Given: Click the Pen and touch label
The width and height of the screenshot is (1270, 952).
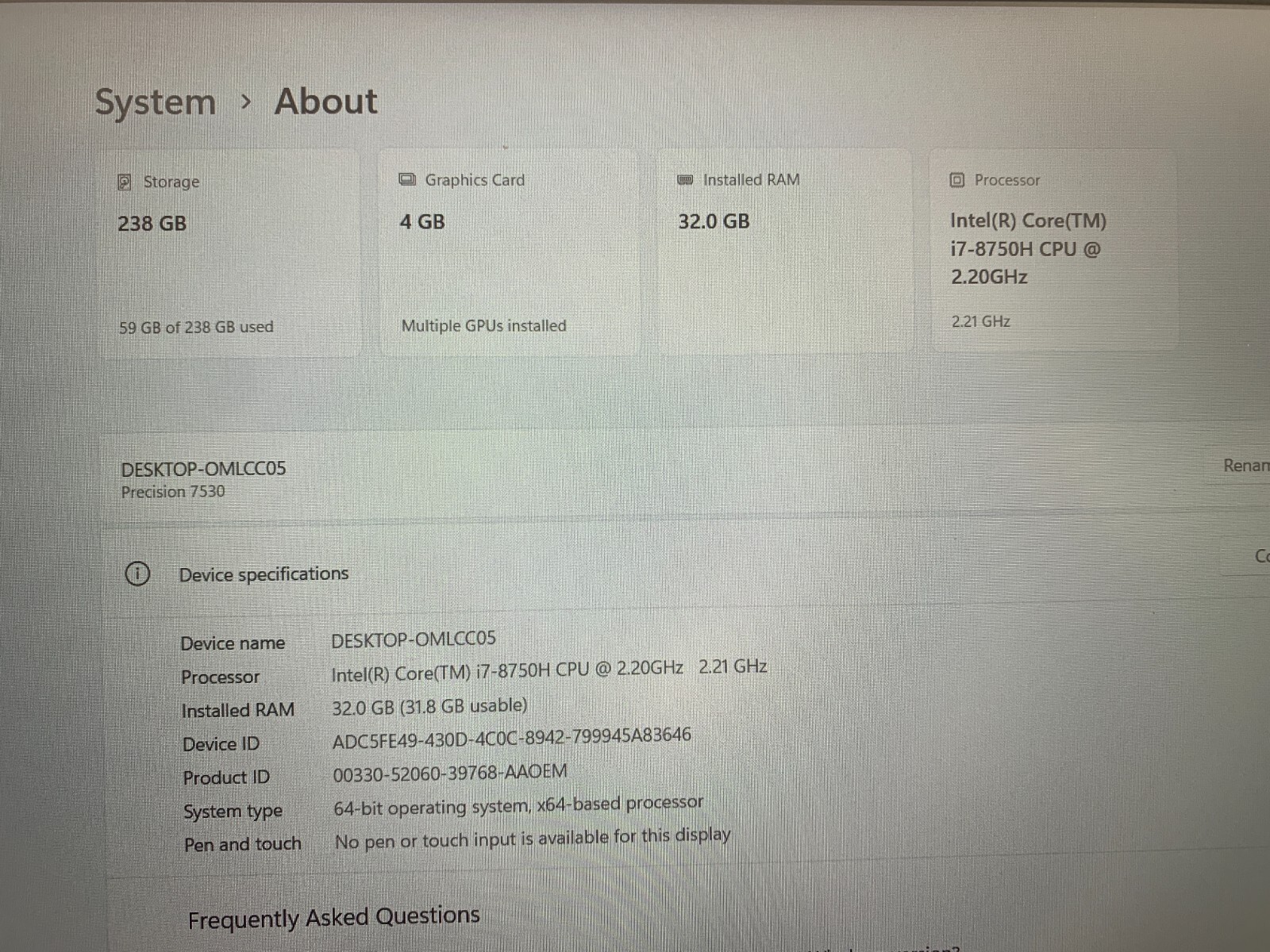Looking at the screenshot, I should coord(243,845).
